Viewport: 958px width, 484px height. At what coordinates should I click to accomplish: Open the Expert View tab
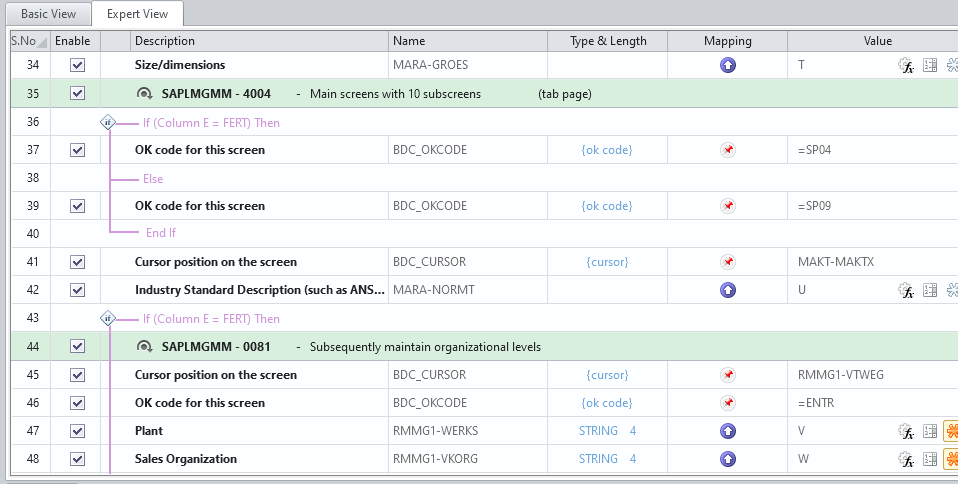(137, 14)
